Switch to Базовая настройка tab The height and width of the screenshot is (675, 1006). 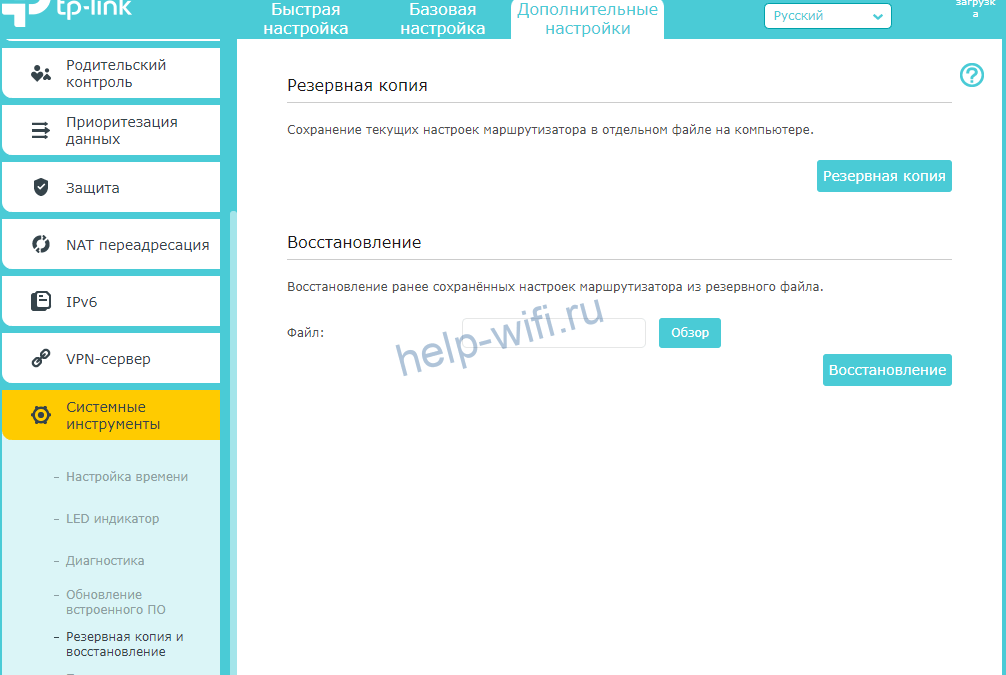click(x=442, y=19)
